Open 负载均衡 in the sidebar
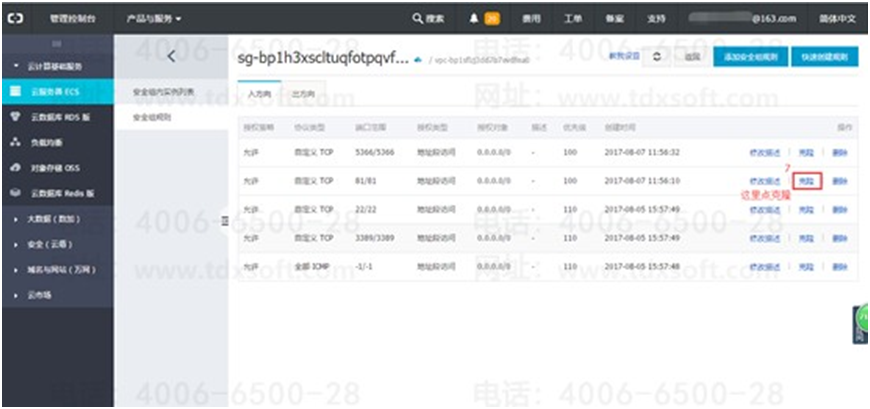Screen dimensions: 870x409 pyautogui.click(x=50, y=143)
